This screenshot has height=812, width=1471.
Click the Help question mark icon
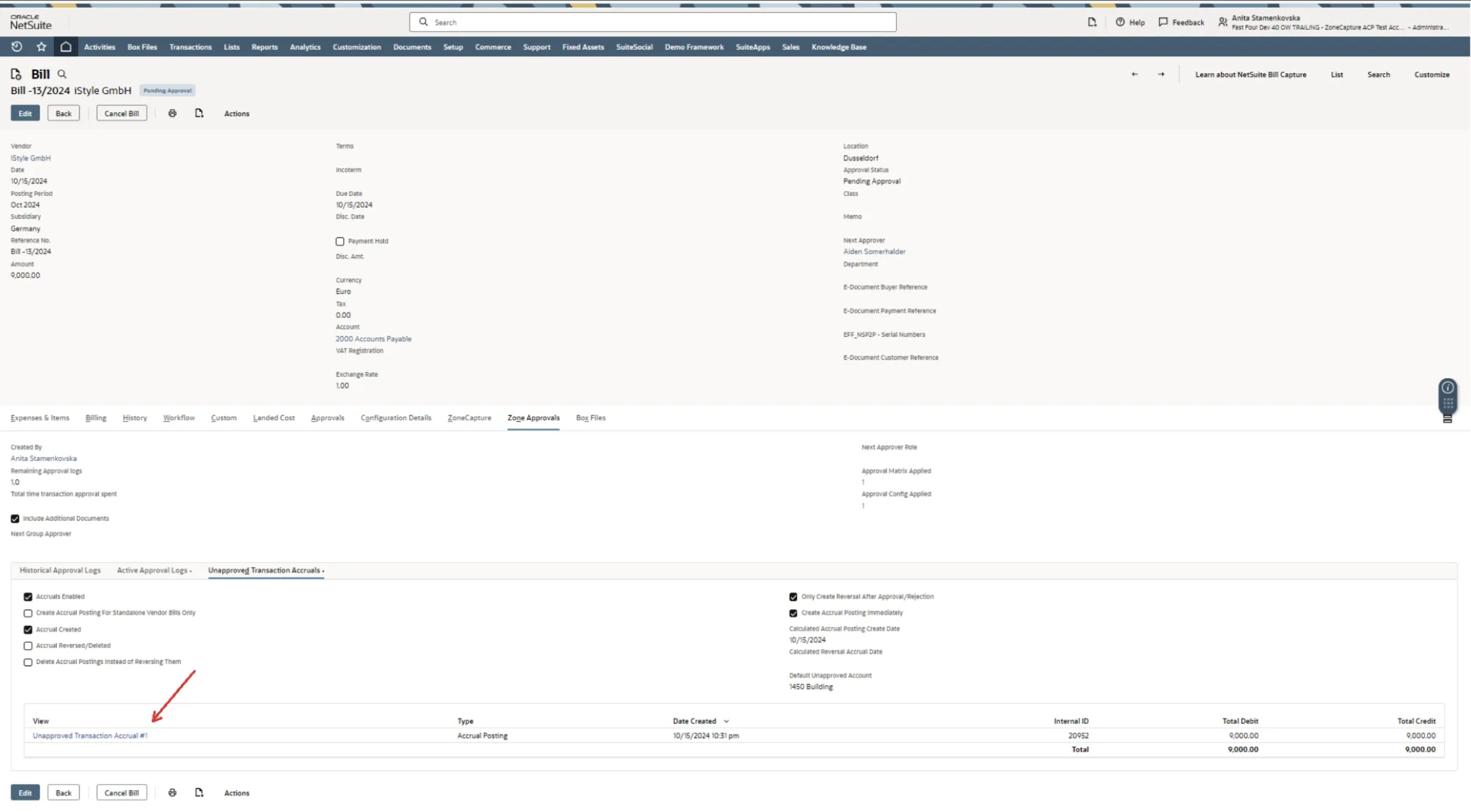[x=1120, y=22]
